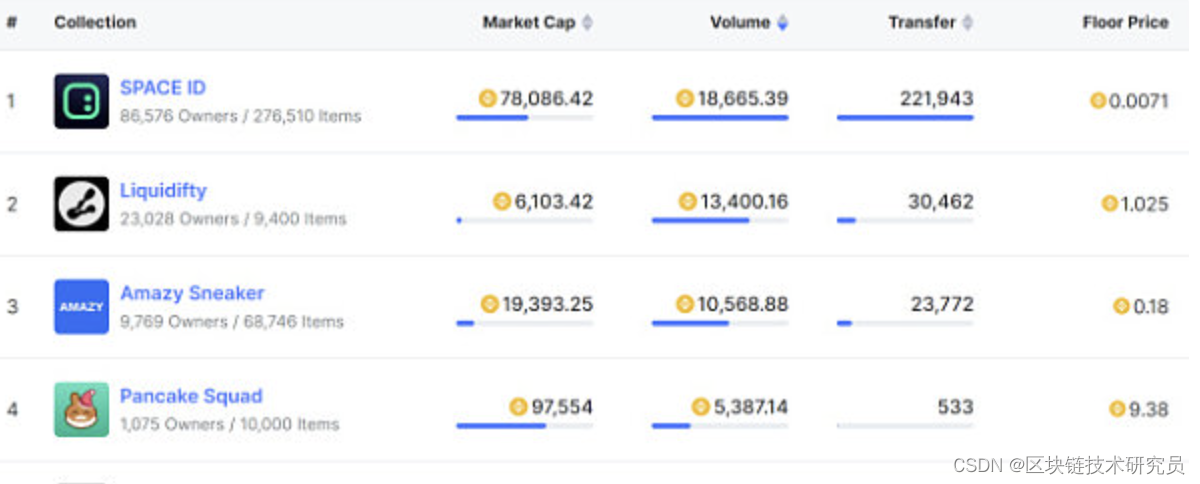Sort table by Market Cap

[x=538, y=22]
